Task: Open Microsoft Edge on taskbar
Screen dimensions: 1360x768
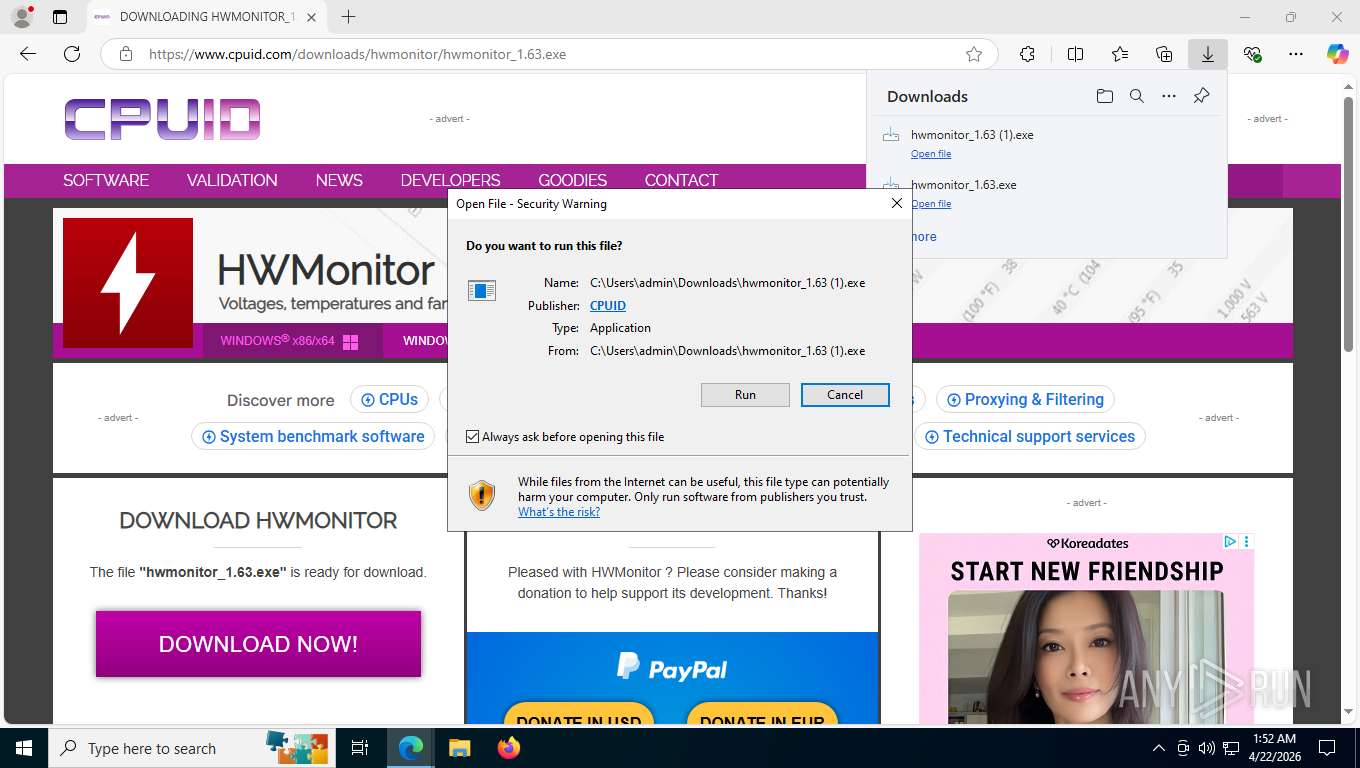Action: coord(411,748)
